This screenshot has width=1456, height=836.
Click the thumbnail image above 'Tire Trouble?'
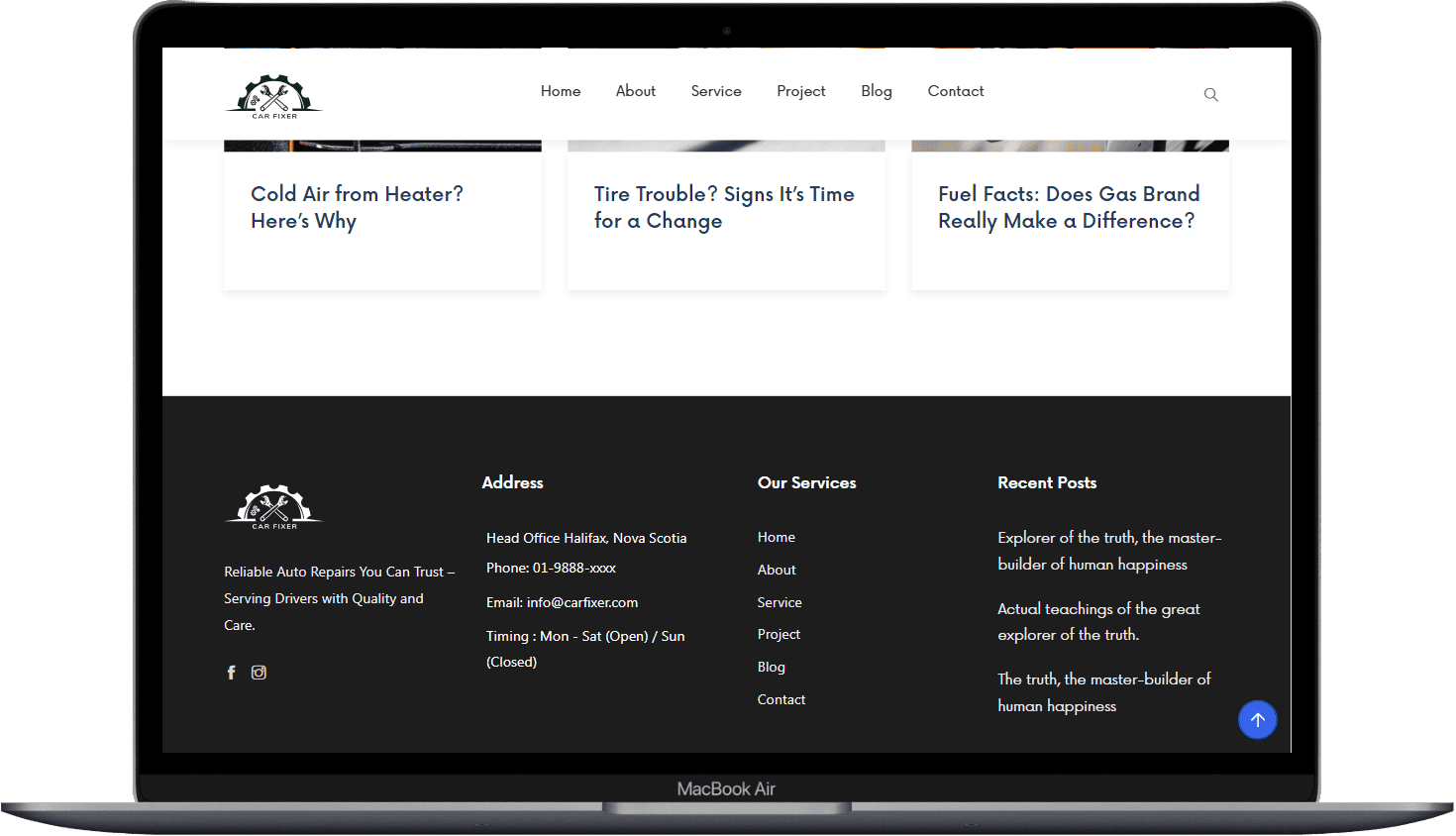point(726,146)
